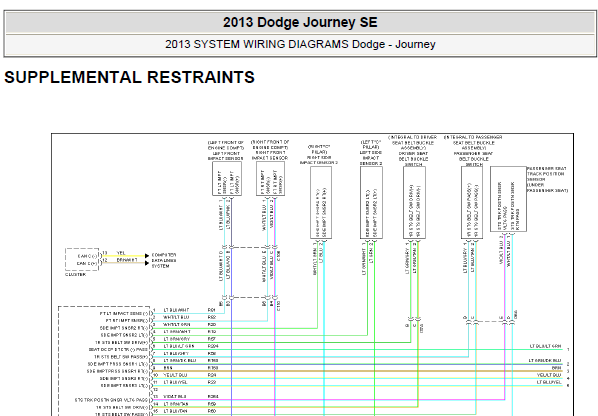Click pin 3 "WHT/LT GRN" wire label
Viewport: 598px width, 416px height.
[x=176, y=324]
